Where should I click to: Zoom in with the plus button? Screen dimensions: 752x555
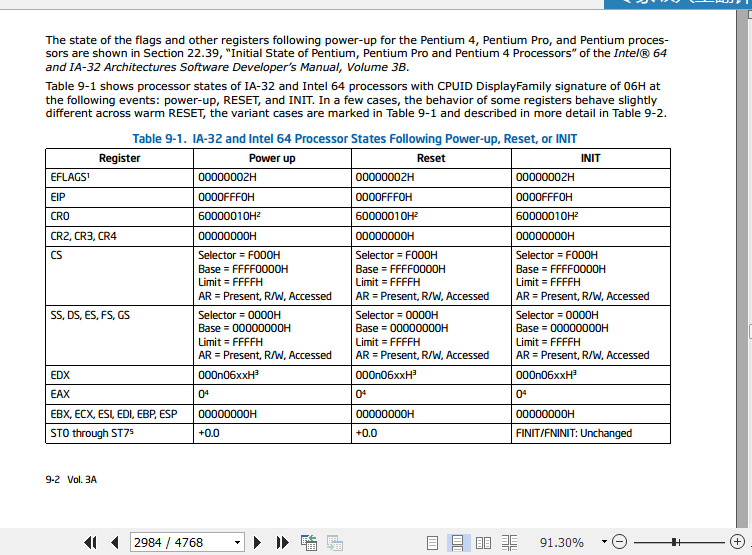click(x=737, y=542)
